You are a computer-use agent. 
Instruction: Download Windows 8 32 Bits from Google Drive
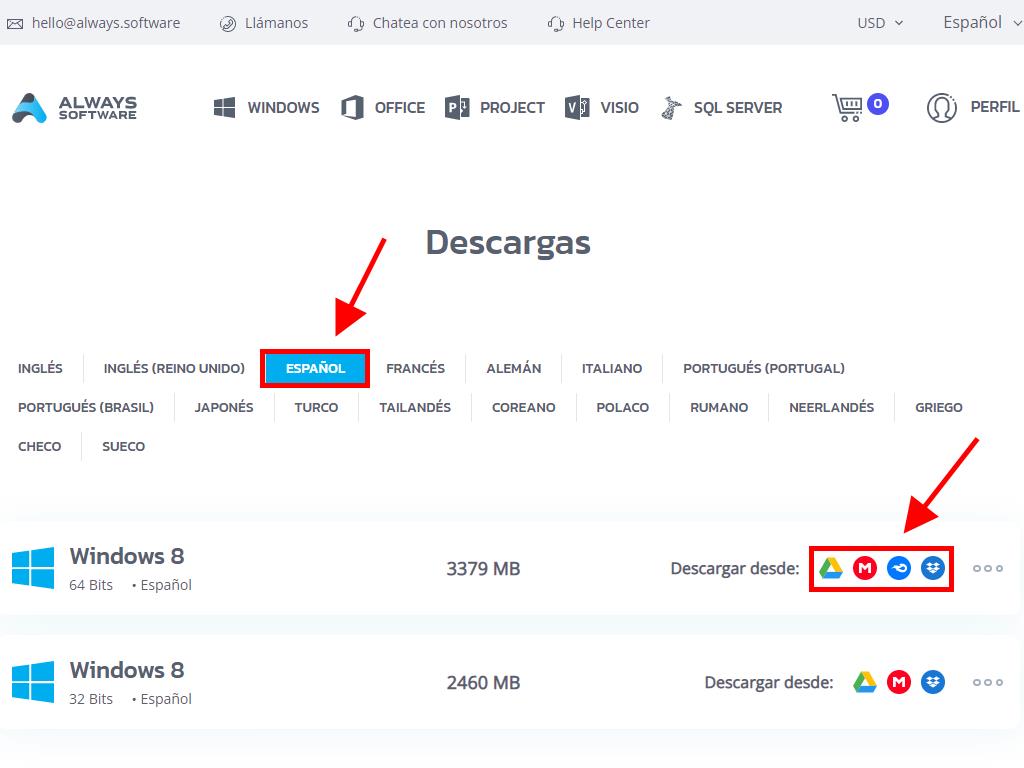click(865, 682)
